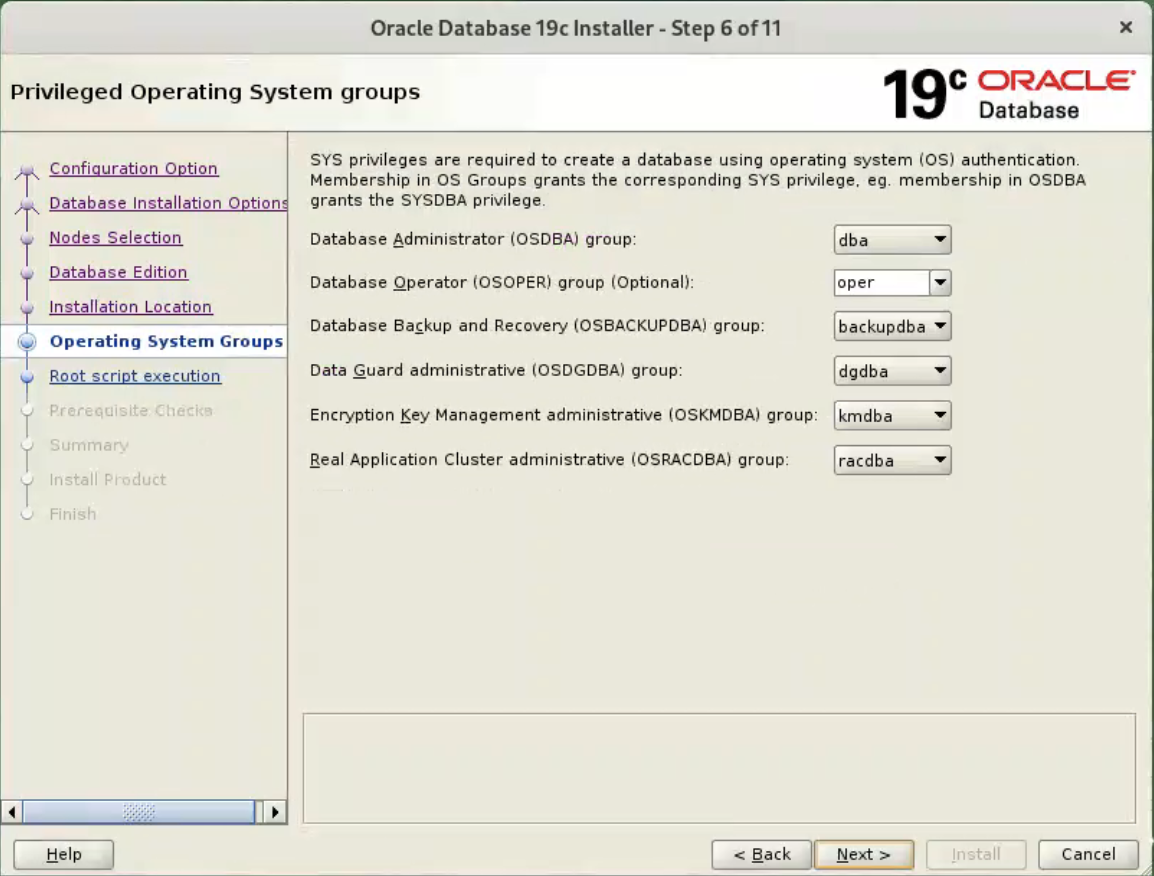Open the OSBACKUPDBA group dropdown showing backupdba
This screenshot has height=876, width=1154.
pos(892,326)
